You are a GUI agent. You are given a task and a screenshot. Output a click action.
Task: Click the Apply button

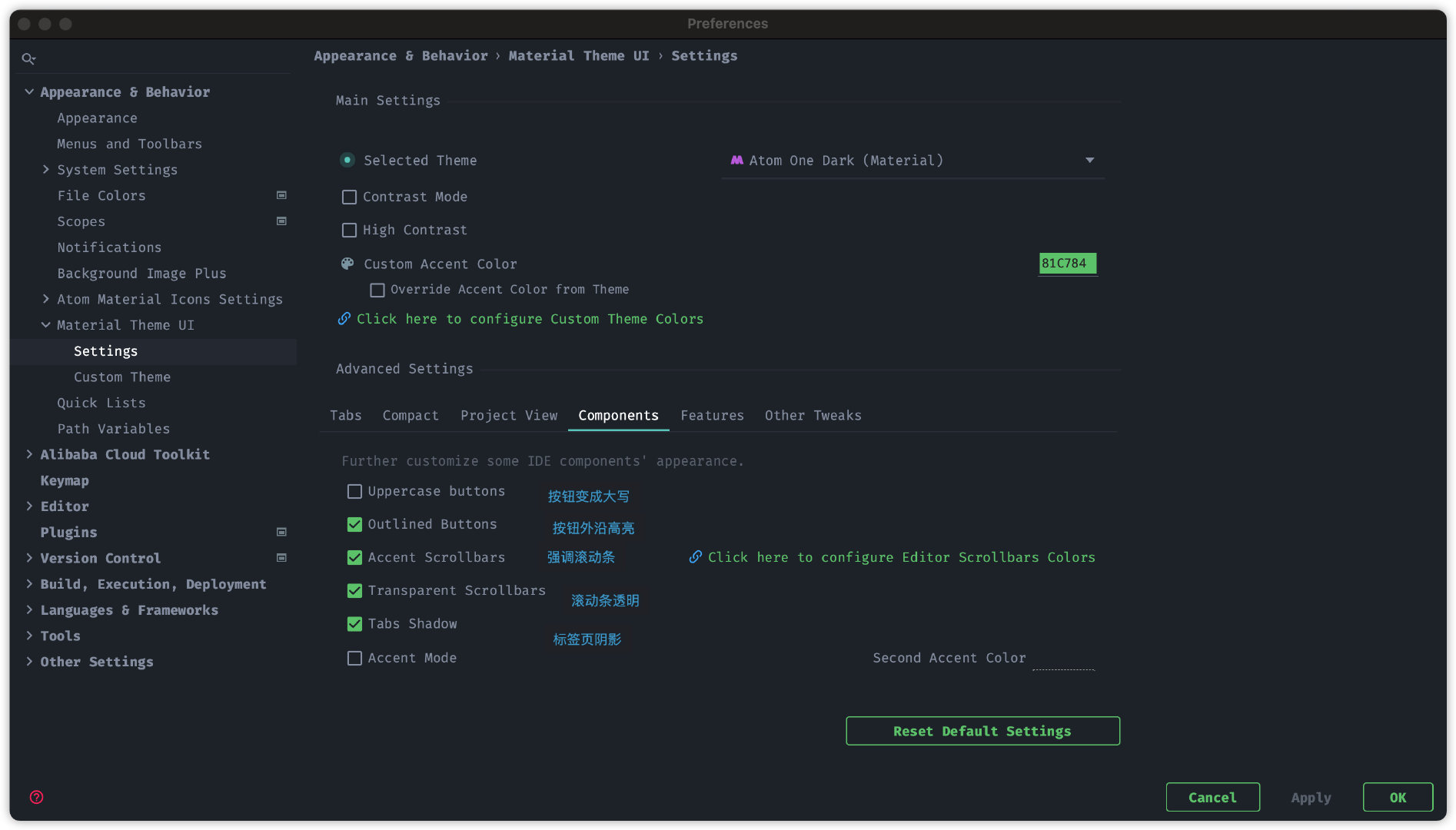pos(1311,797)
